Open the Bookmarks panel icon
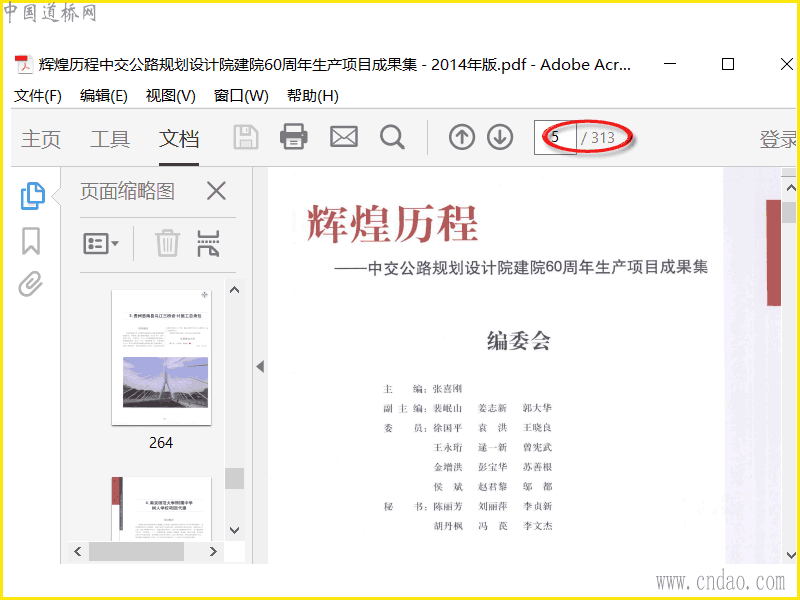The height and width of the screenshot is (600, 800). point(31,241)
